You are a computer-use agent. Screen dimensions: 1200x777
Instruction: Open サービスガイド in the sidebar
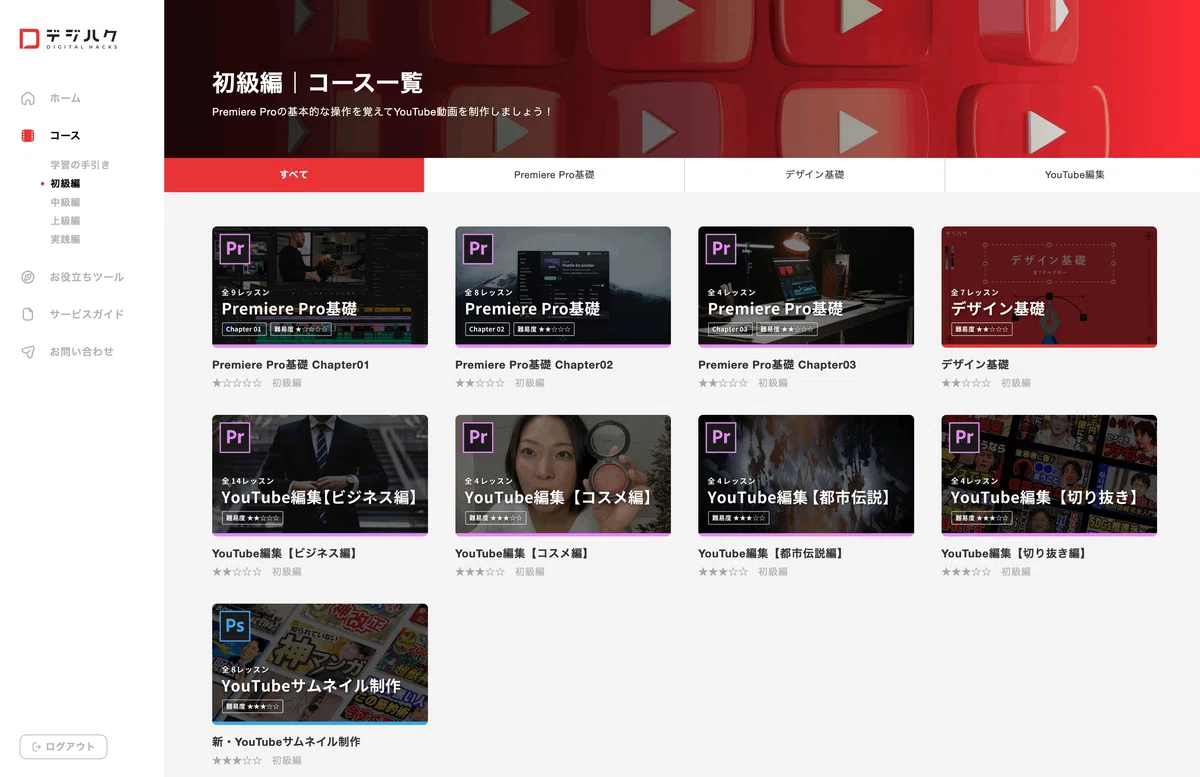tap(87, 314)
